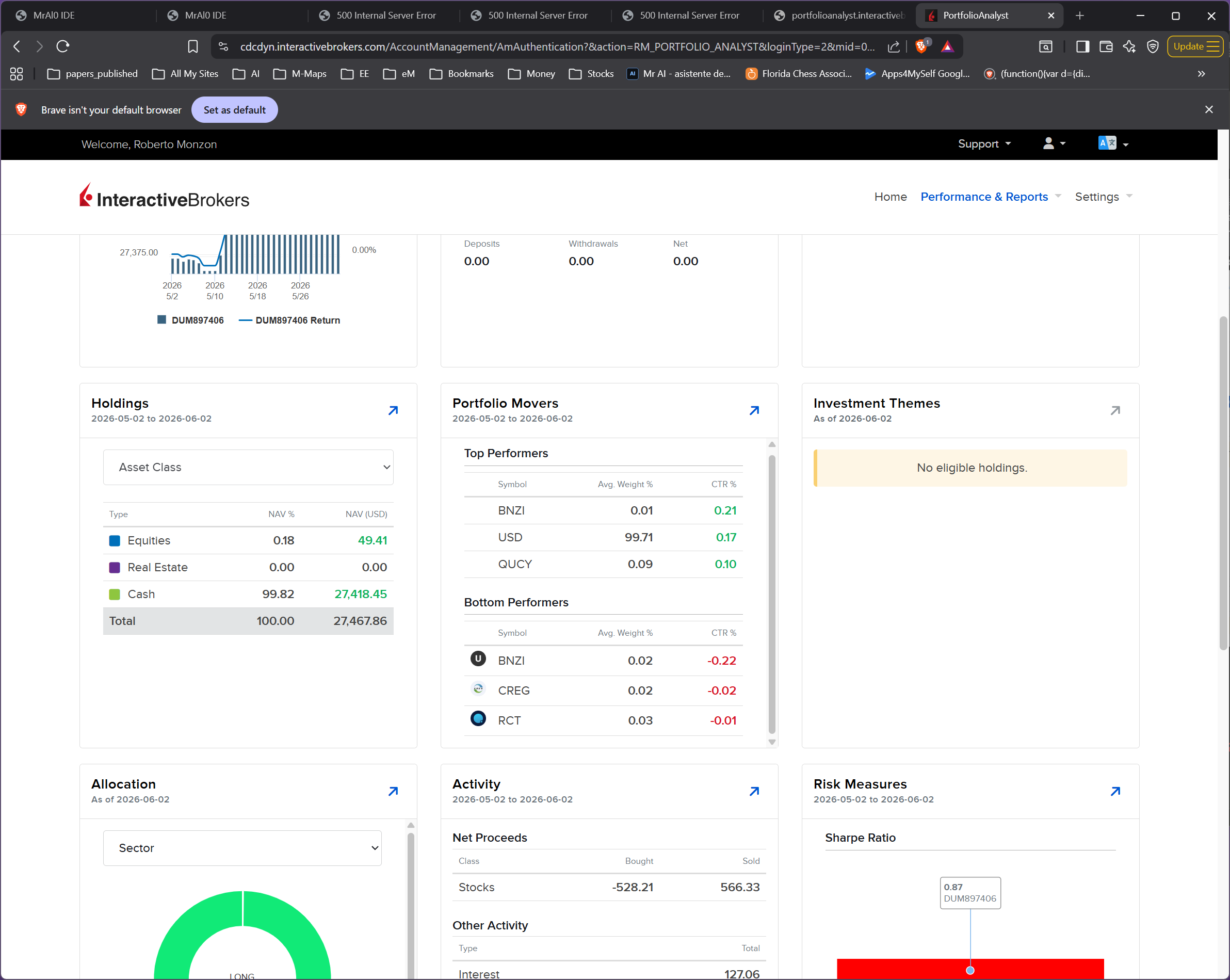This screenshot has width=1230, height=980.
Task: Toggle the DUM897406 legend square in the chart
Action: coord(161,319)
